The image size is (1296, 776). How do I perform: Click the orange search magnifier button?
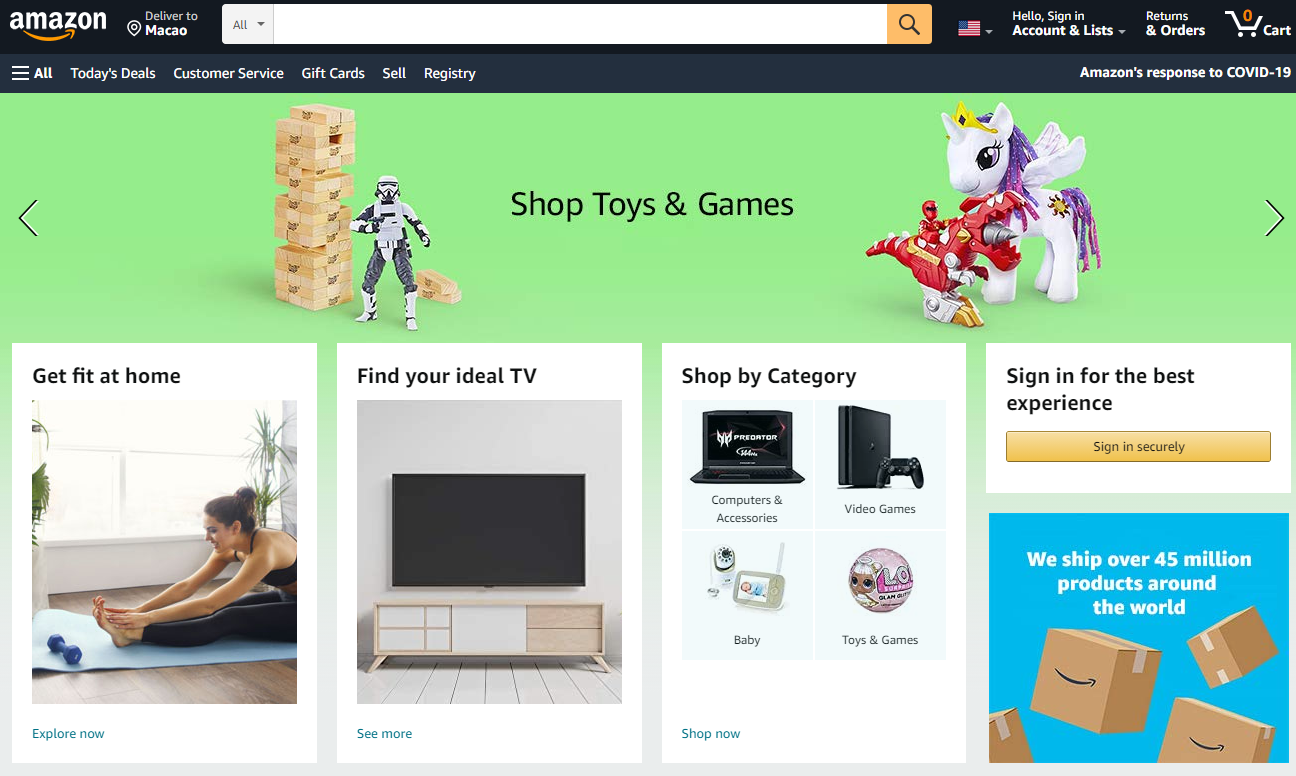pos(909,24)
